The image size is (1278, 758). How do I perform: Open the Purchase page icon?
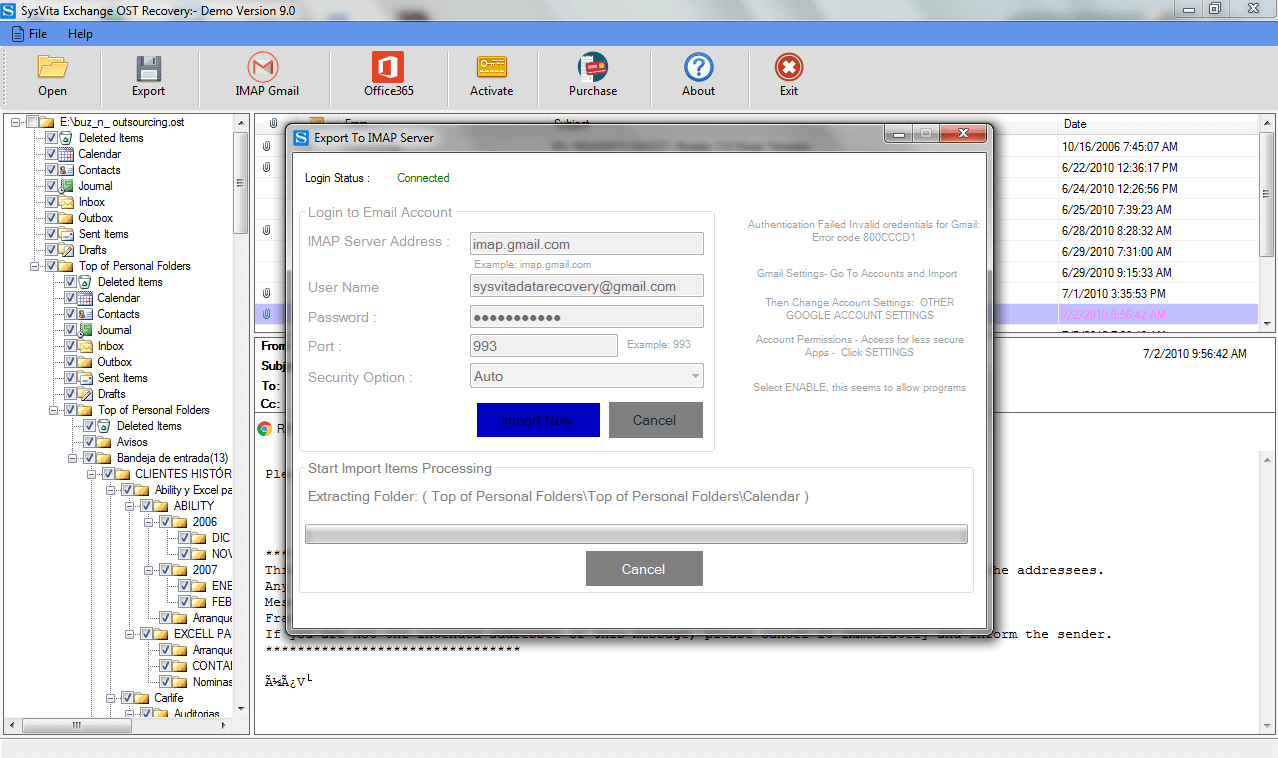click(593, 75)
